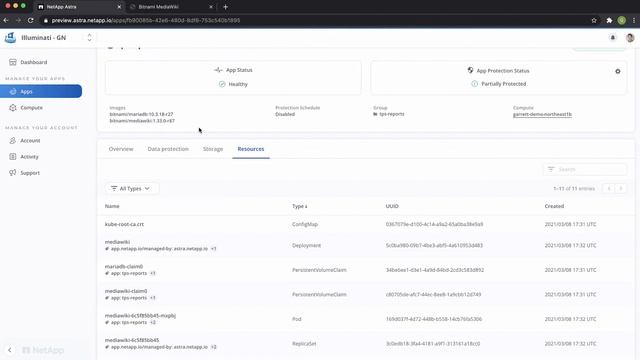The width and height of the screenshot is (640, 360).
Task: Click the Pod type cell
Action: pos(296,319)
